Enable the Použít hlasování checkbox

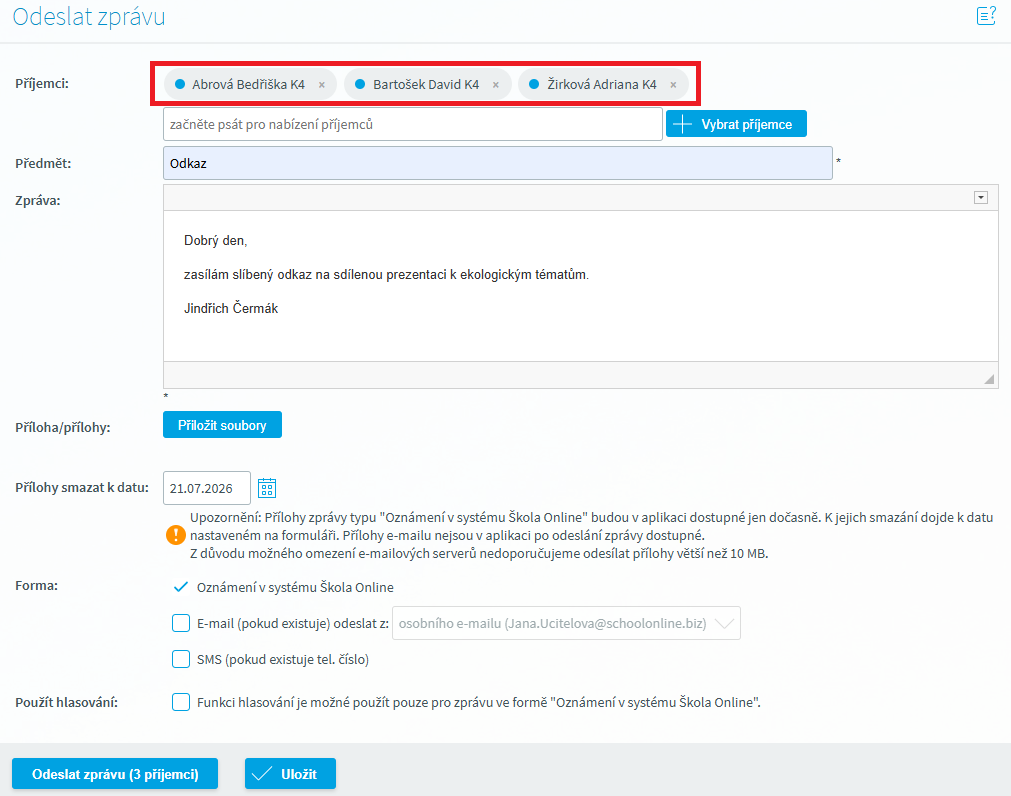pos(181,702)
